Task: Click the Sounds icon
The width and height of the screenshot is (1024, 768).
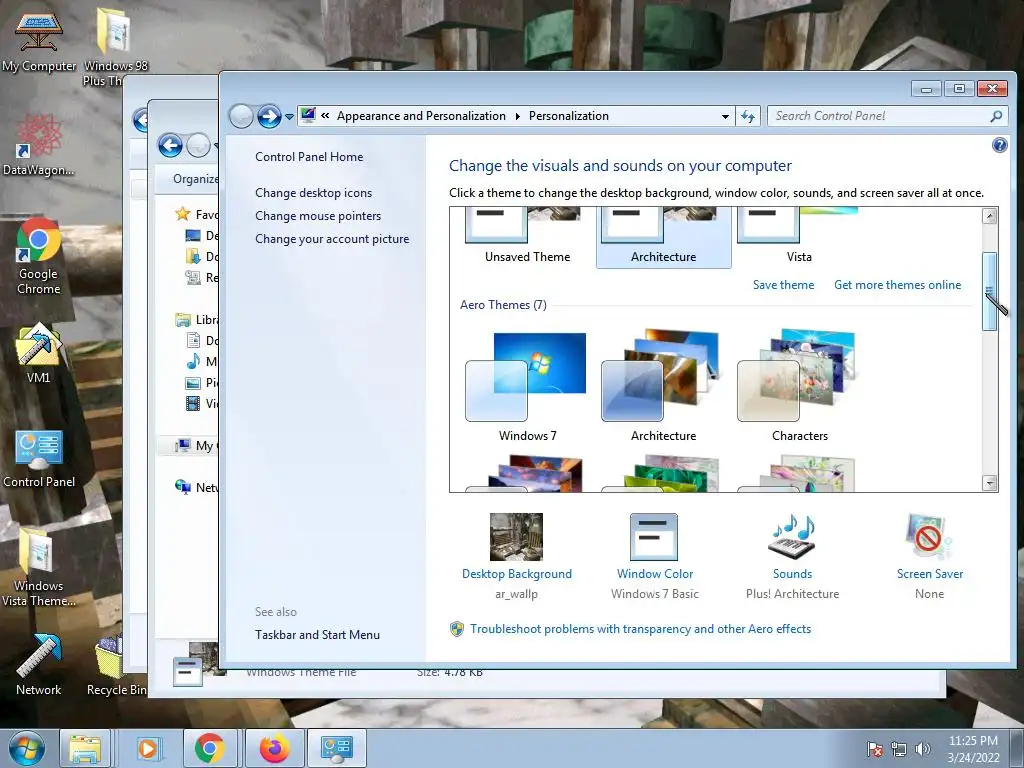Action: point(792,537)
